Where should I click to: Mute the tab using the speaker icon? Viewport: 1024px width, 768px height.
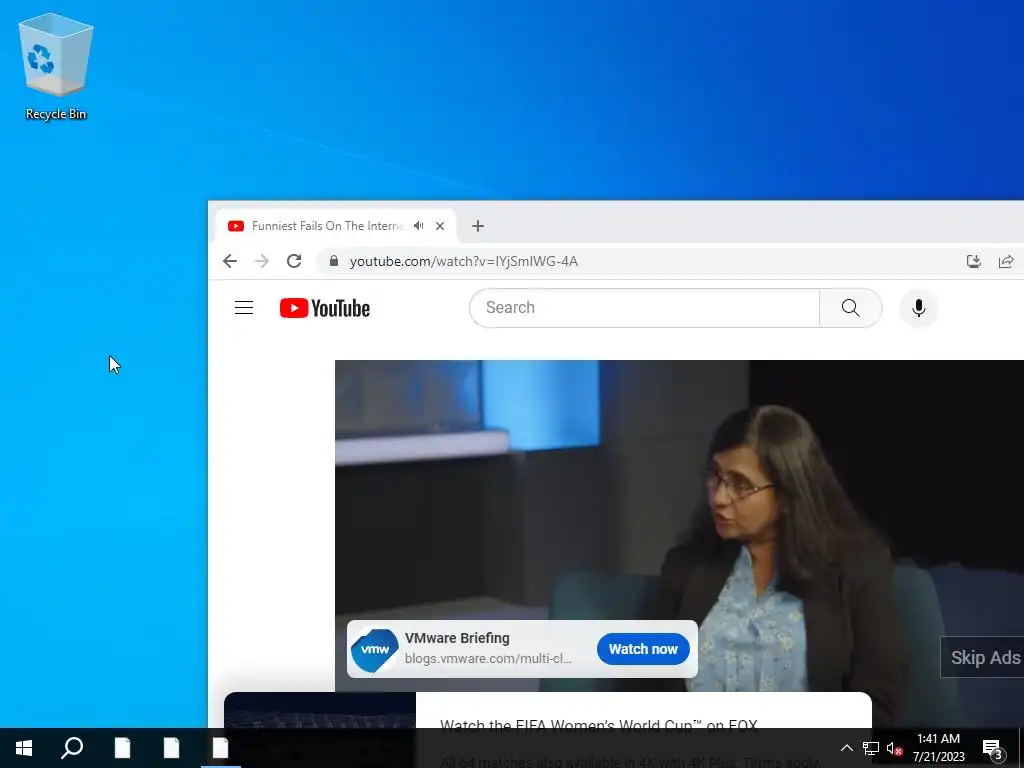(419, 226)
